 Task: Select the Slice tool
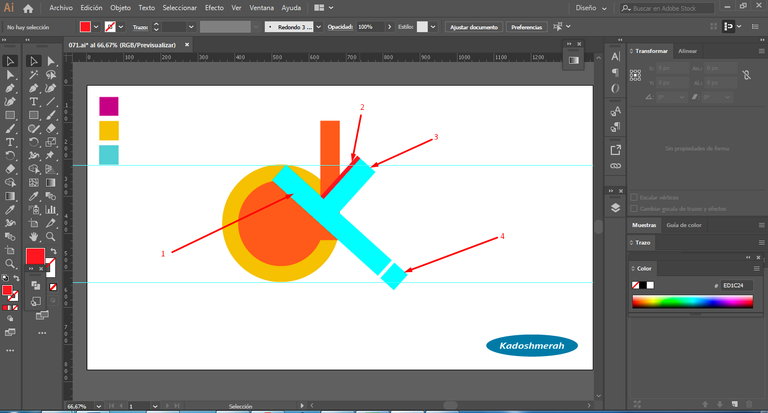click(x=50, y=223)
